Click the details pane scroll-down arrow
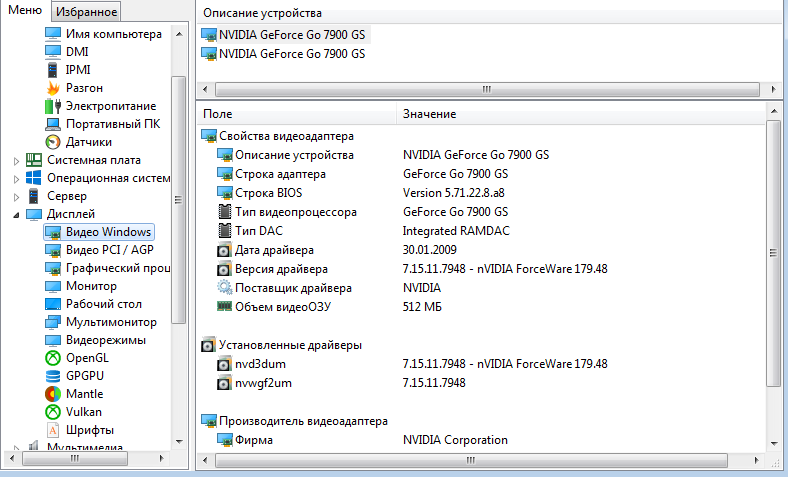Image resolution: width=788 pixels, height=477 pixels. [774, 444]
